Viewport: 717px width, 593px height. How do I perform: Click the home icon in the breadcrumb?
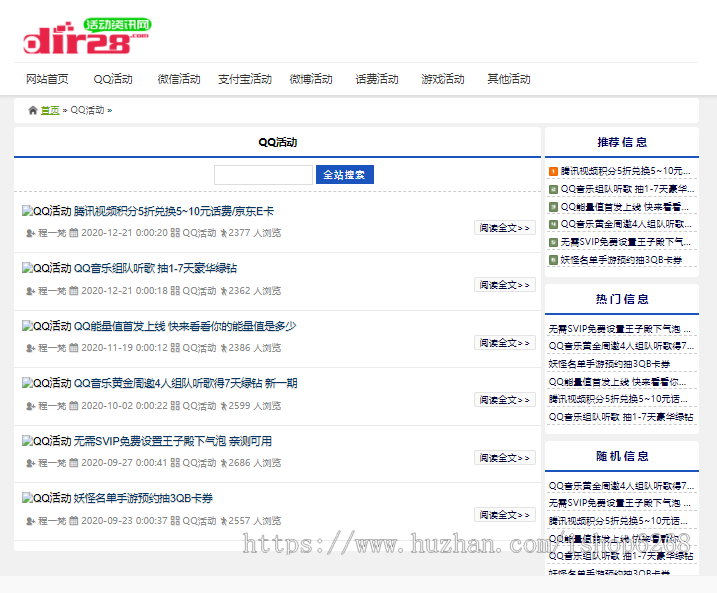[x=32, y=110]
